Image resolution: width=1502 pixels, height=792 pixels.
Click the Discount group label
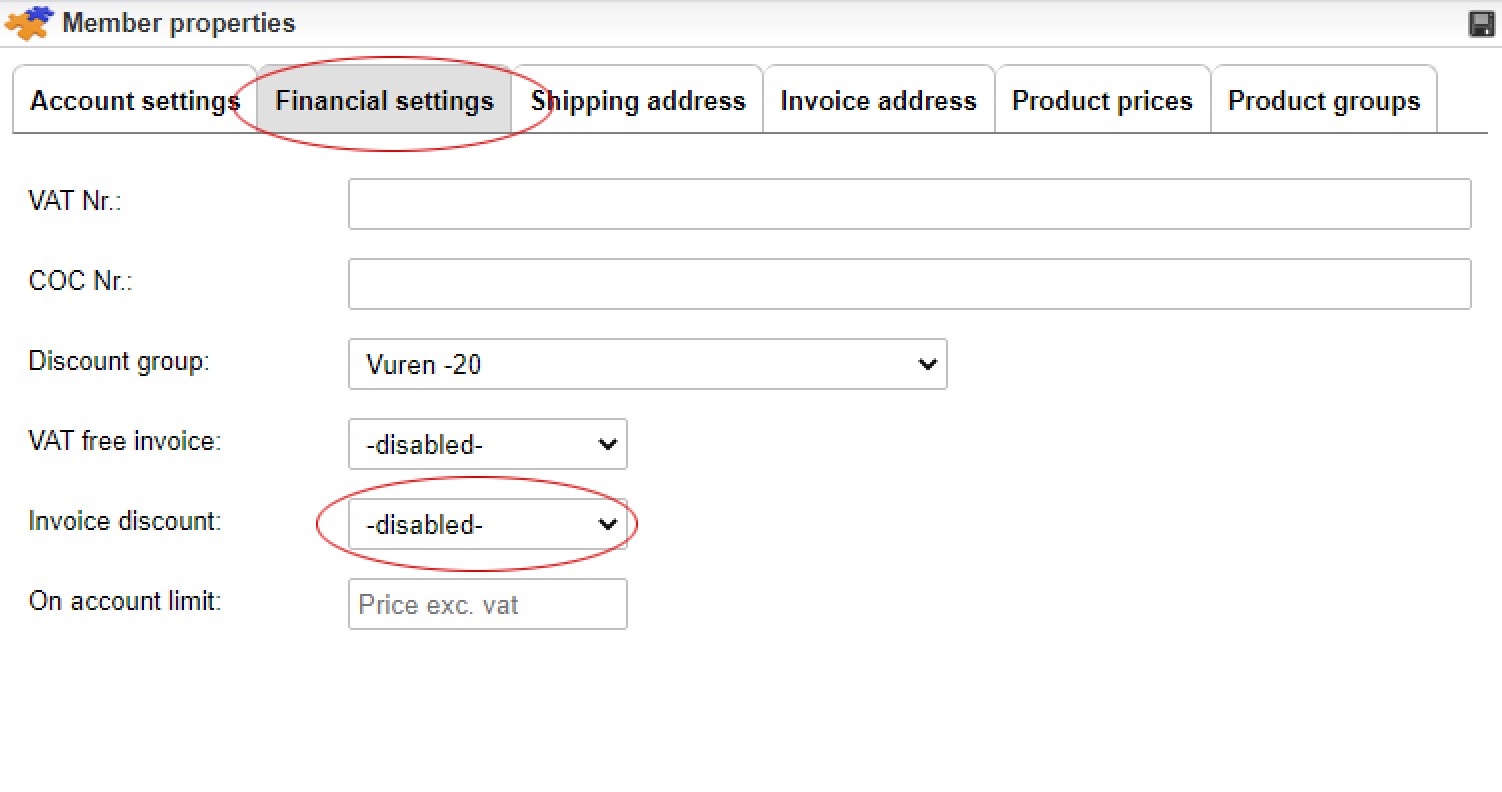click(119, 361)
